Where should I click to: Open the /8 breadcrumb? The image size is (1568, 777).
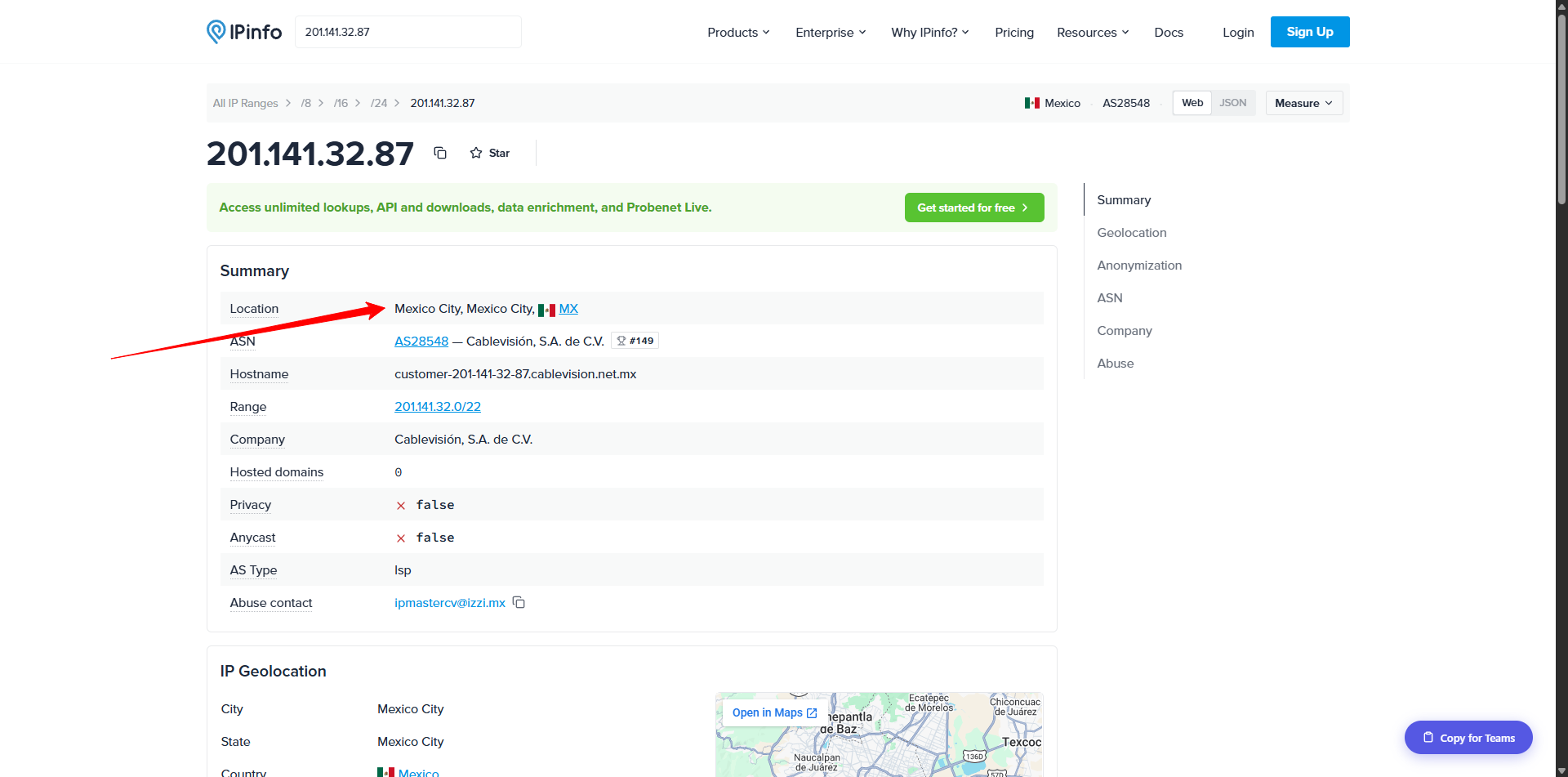tap(305, 103)
